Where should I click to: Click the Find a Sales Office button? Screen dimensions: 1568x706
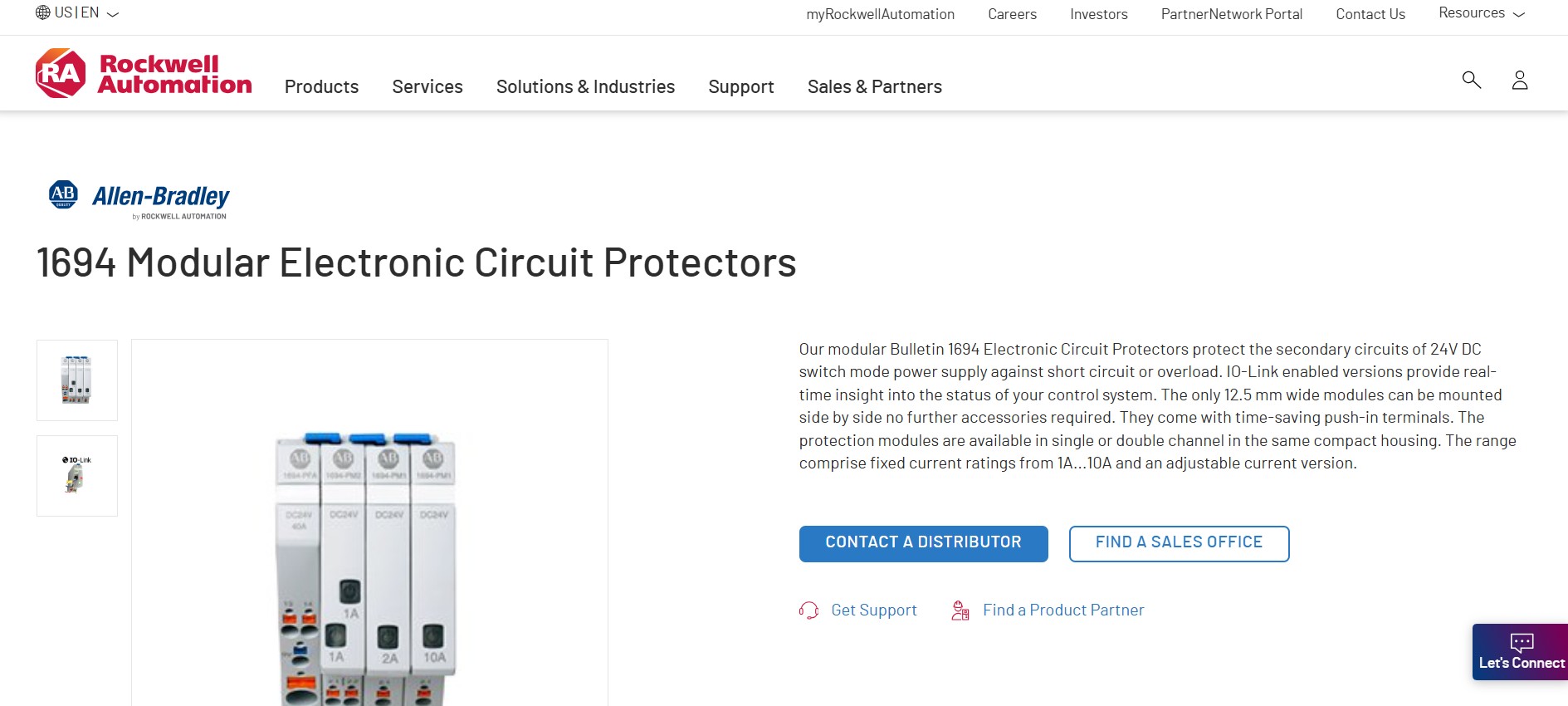point(1179,543)
